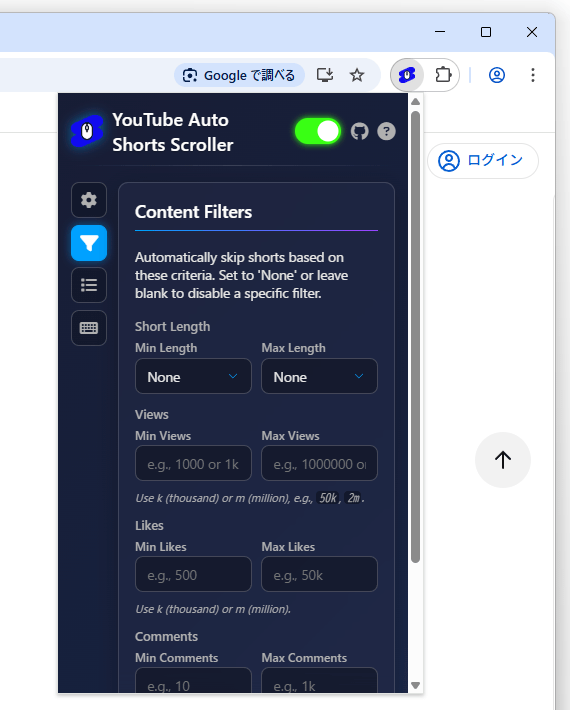Click the Comments section label
The height and width of the screenshot is (710, 570).
coord(166,636)
